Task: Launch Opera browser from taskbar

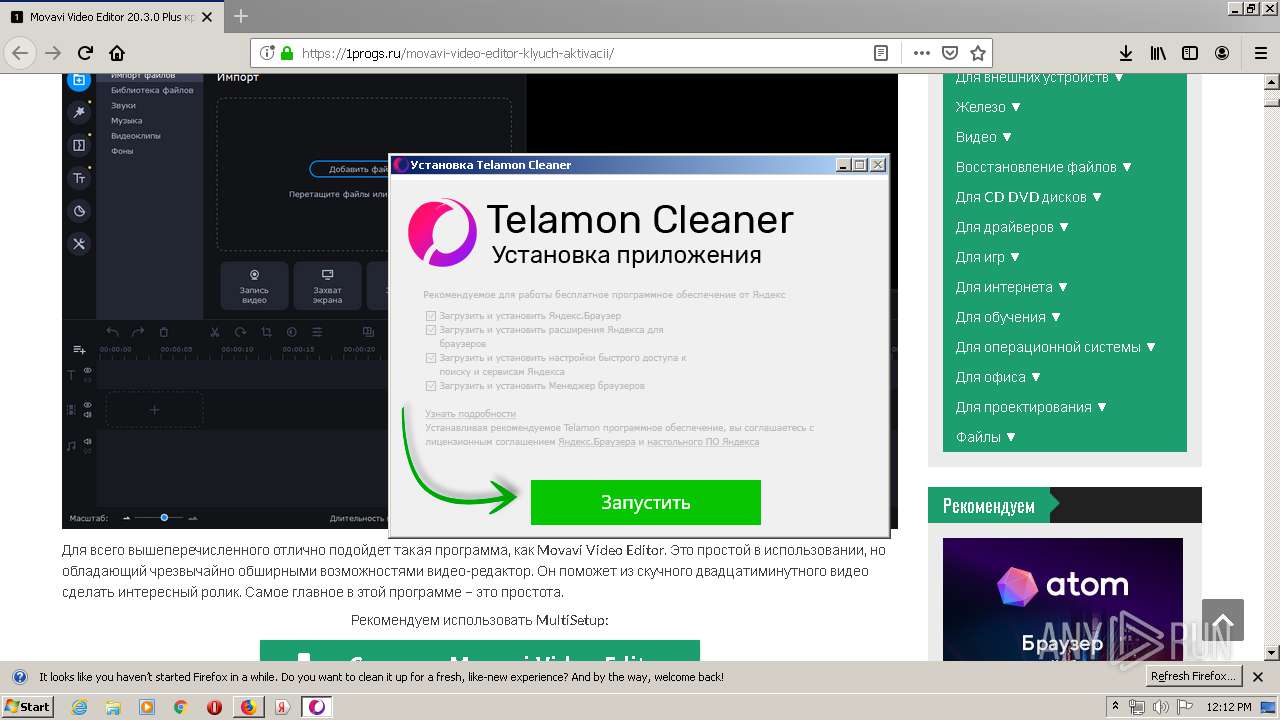Action: (214, 707)
